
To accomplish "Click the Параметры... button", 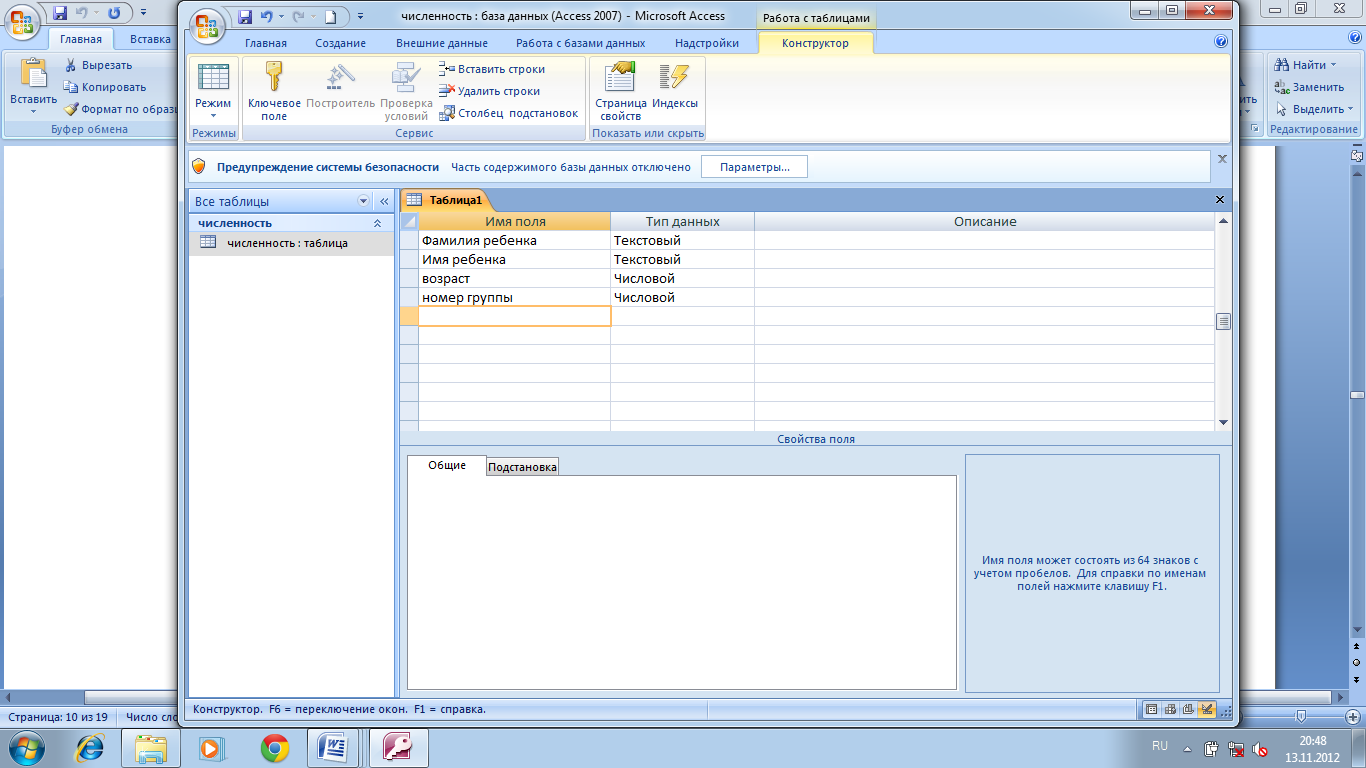I will pyautogui.click(x=755, y=167).
